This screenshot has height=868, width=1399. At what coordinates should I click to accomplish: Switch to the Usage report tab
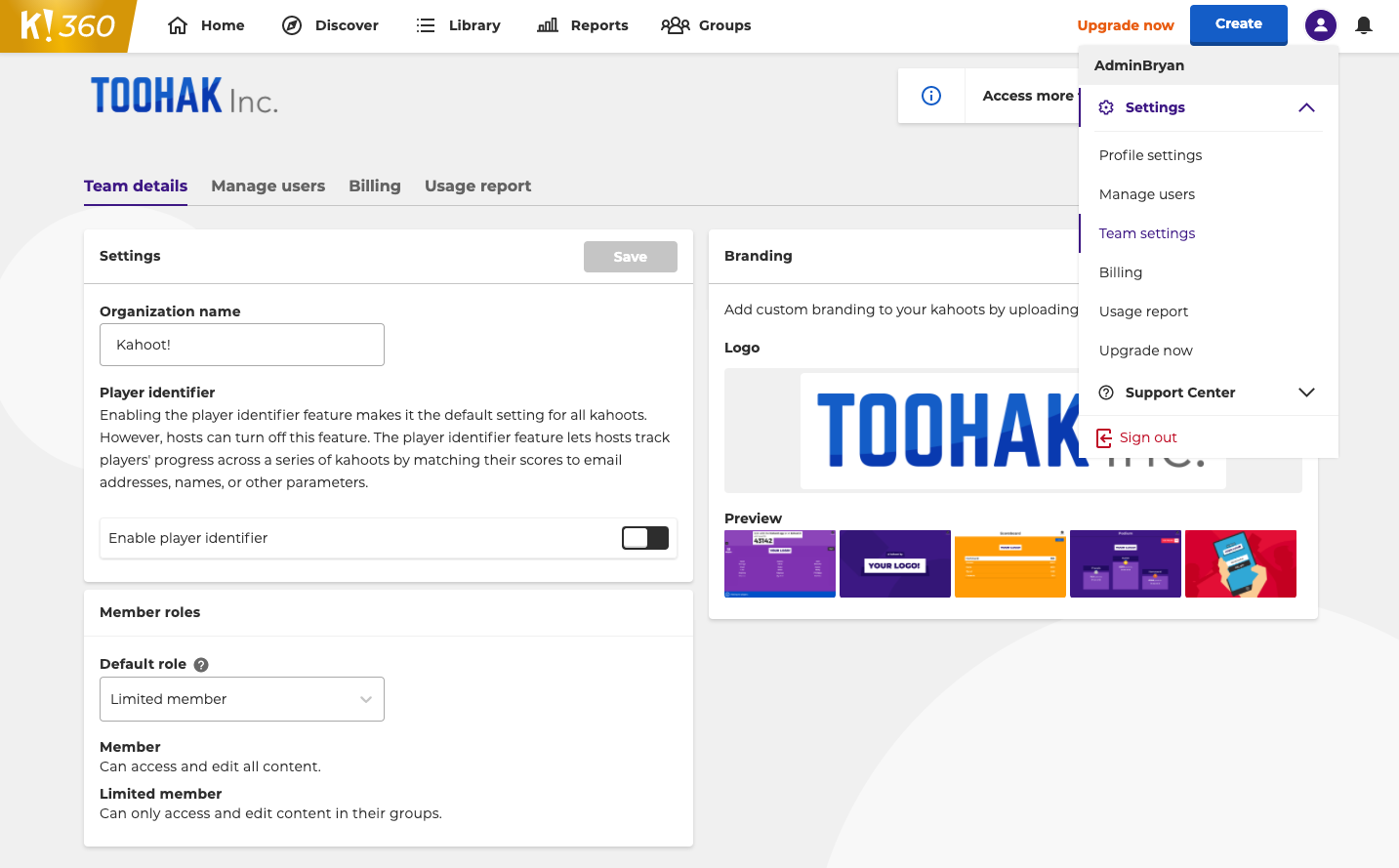[x=478, y=186]
